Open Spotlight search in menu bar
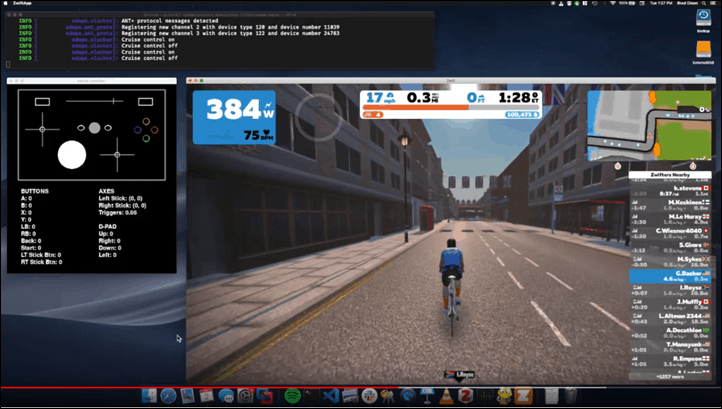Screen dimensions: 722x409 coord(704,3)
